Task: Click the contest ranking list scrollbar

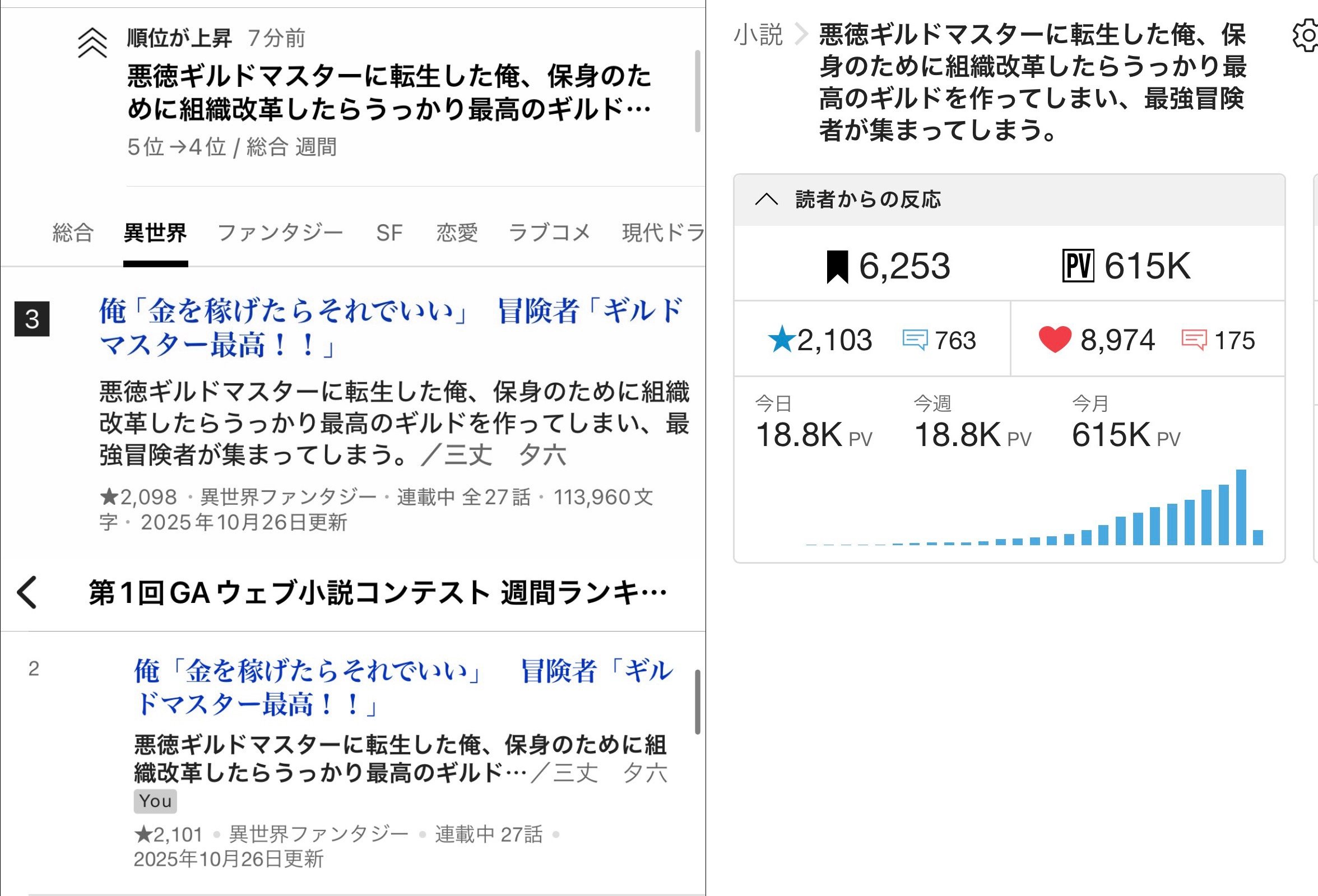Action: click(698, 702)
